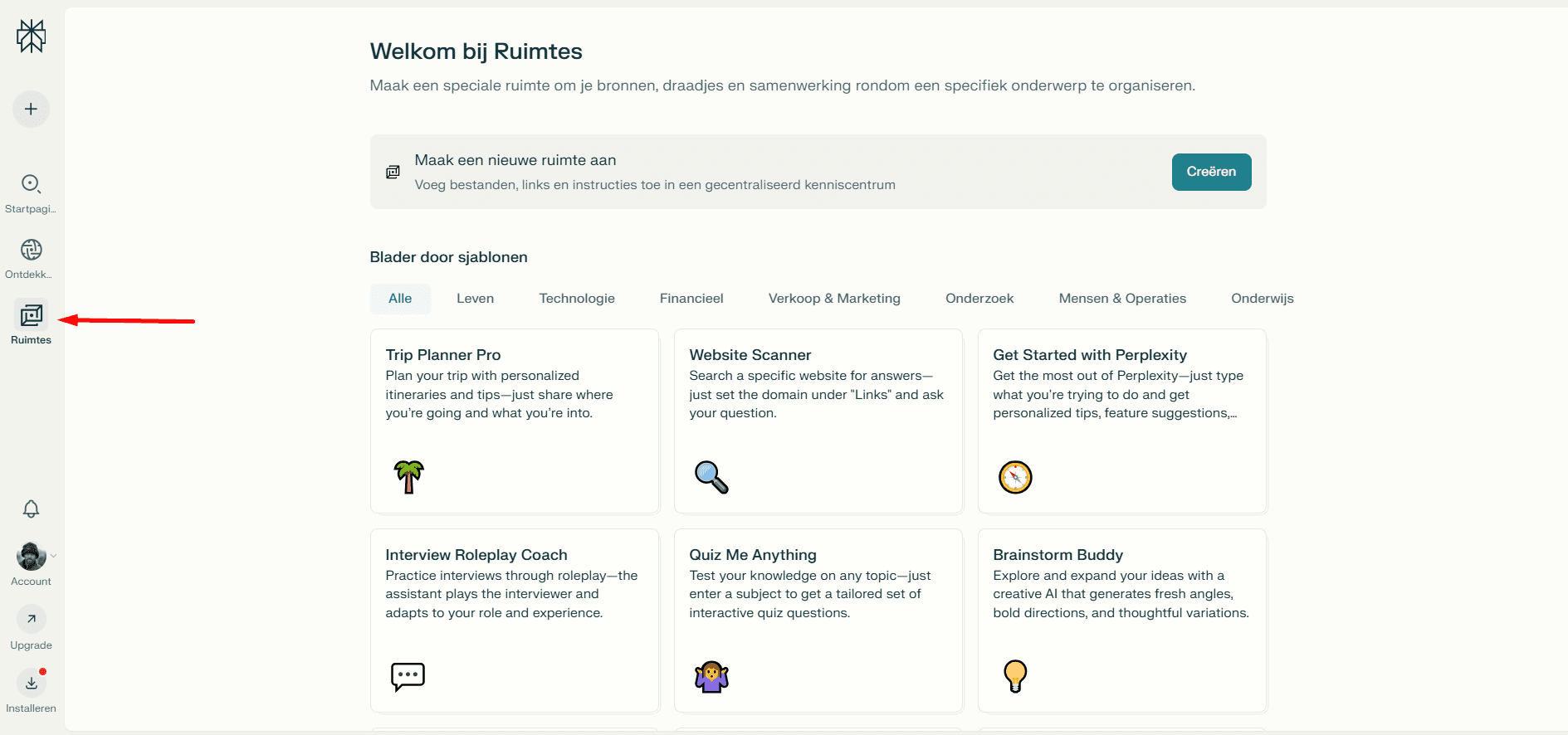Filter templates by Financieel
Viewport: 1568px width, 735px height.
click(x=691, y=299)
